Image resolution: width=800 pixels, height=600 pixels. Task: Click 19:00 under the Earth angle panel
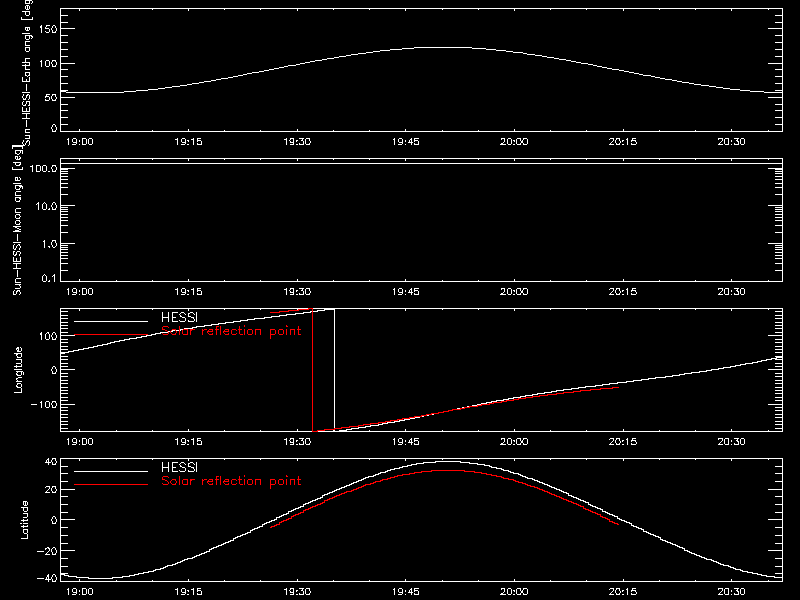pos(80,142)
